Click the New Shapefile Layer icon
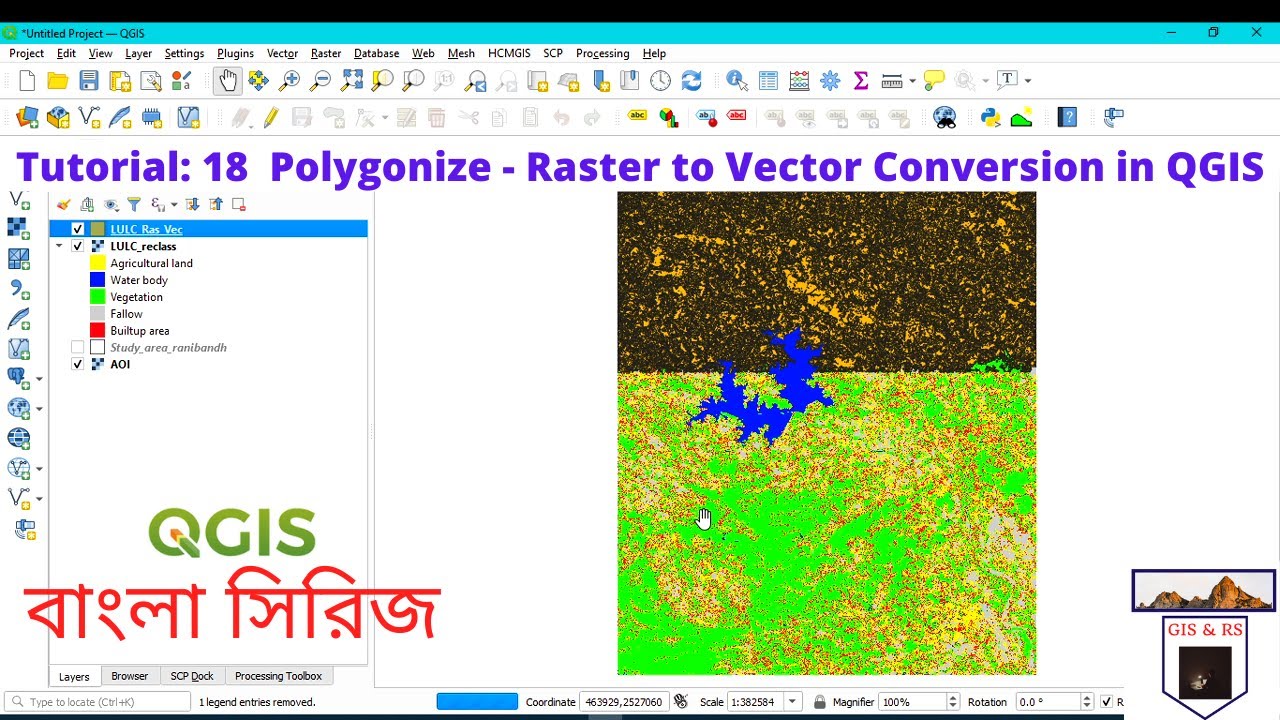This screenshot has width=1280, height=720. point(89,118)
